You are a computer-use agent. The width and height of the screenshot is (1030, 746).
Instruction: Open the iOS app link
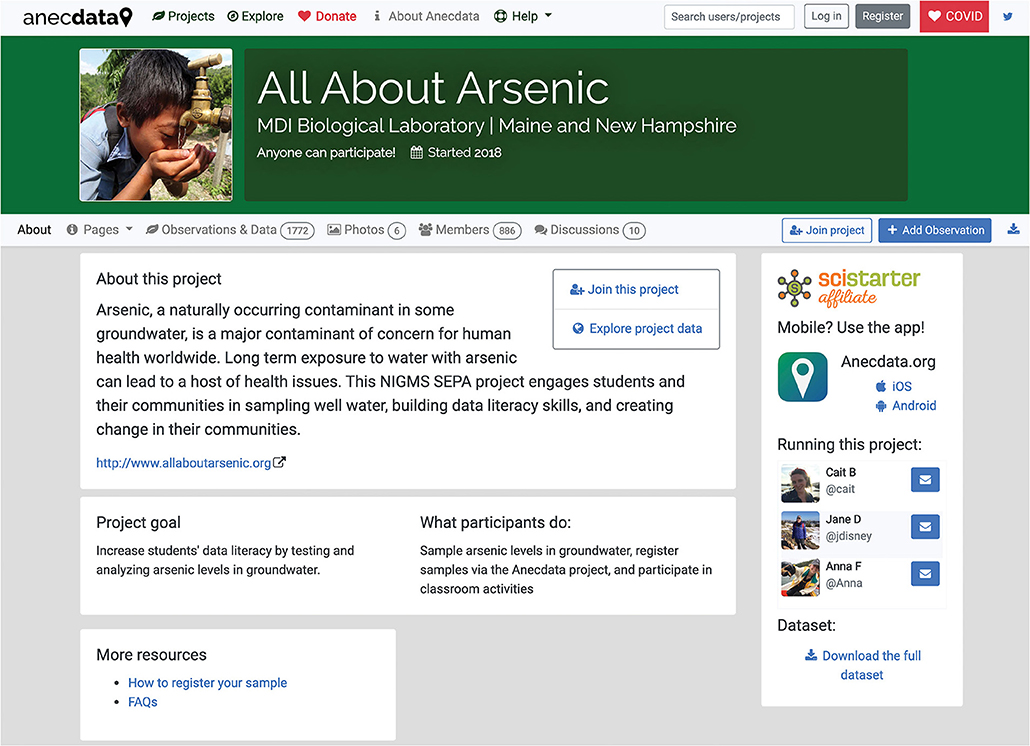tap(894, 386)
